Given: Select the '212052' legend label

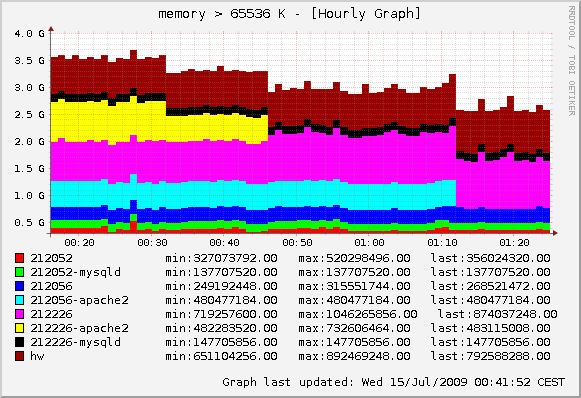Looking at the screenshot, I should tap(52, 258).
